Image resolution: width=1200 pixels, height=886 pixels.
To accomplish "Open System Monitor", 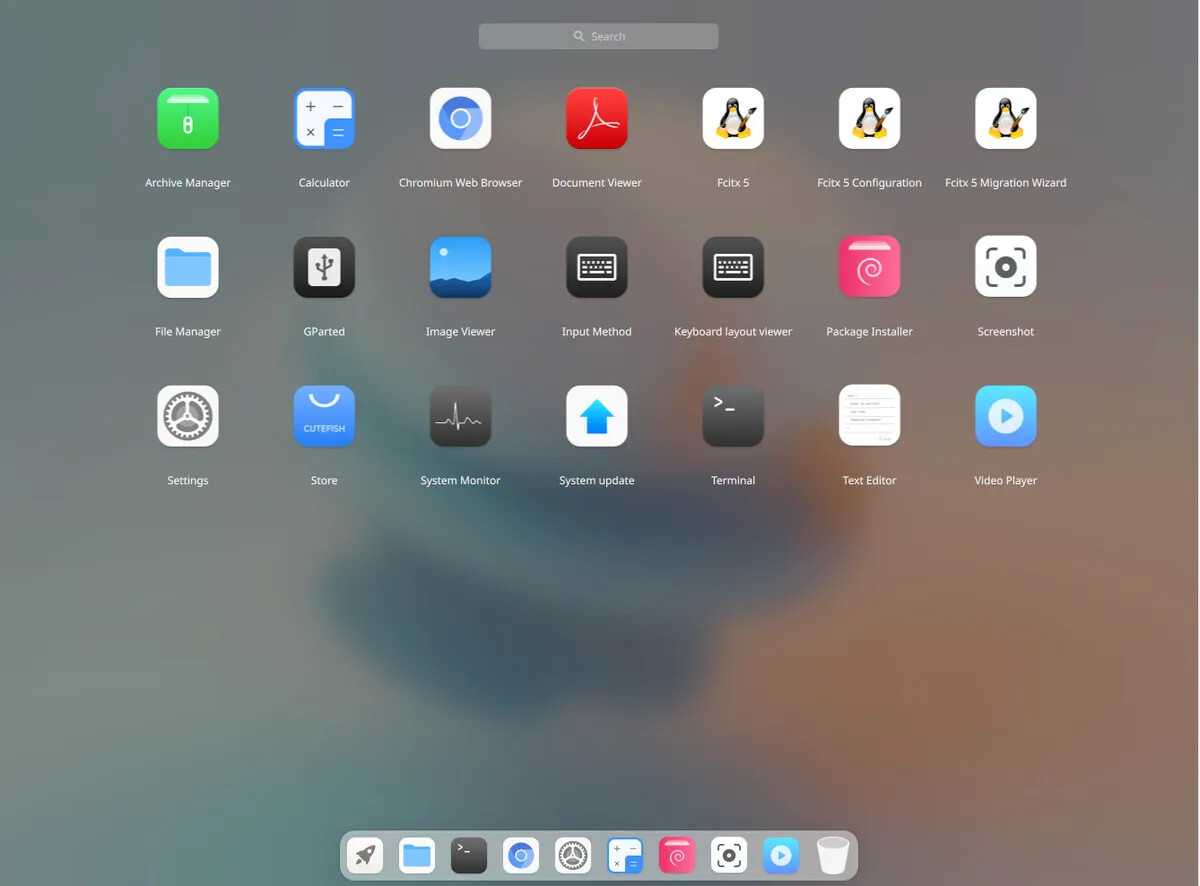I will (x=460, y=416).
